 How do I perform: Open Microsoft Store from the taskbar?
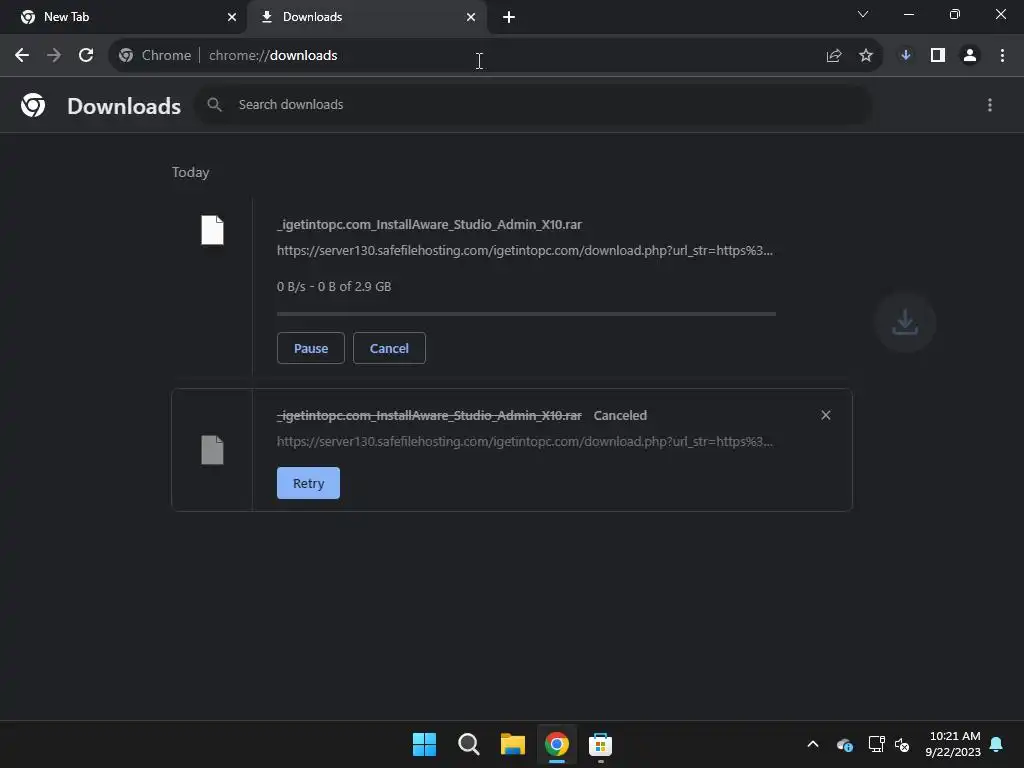pyautogui.click(x=600, y=744)
